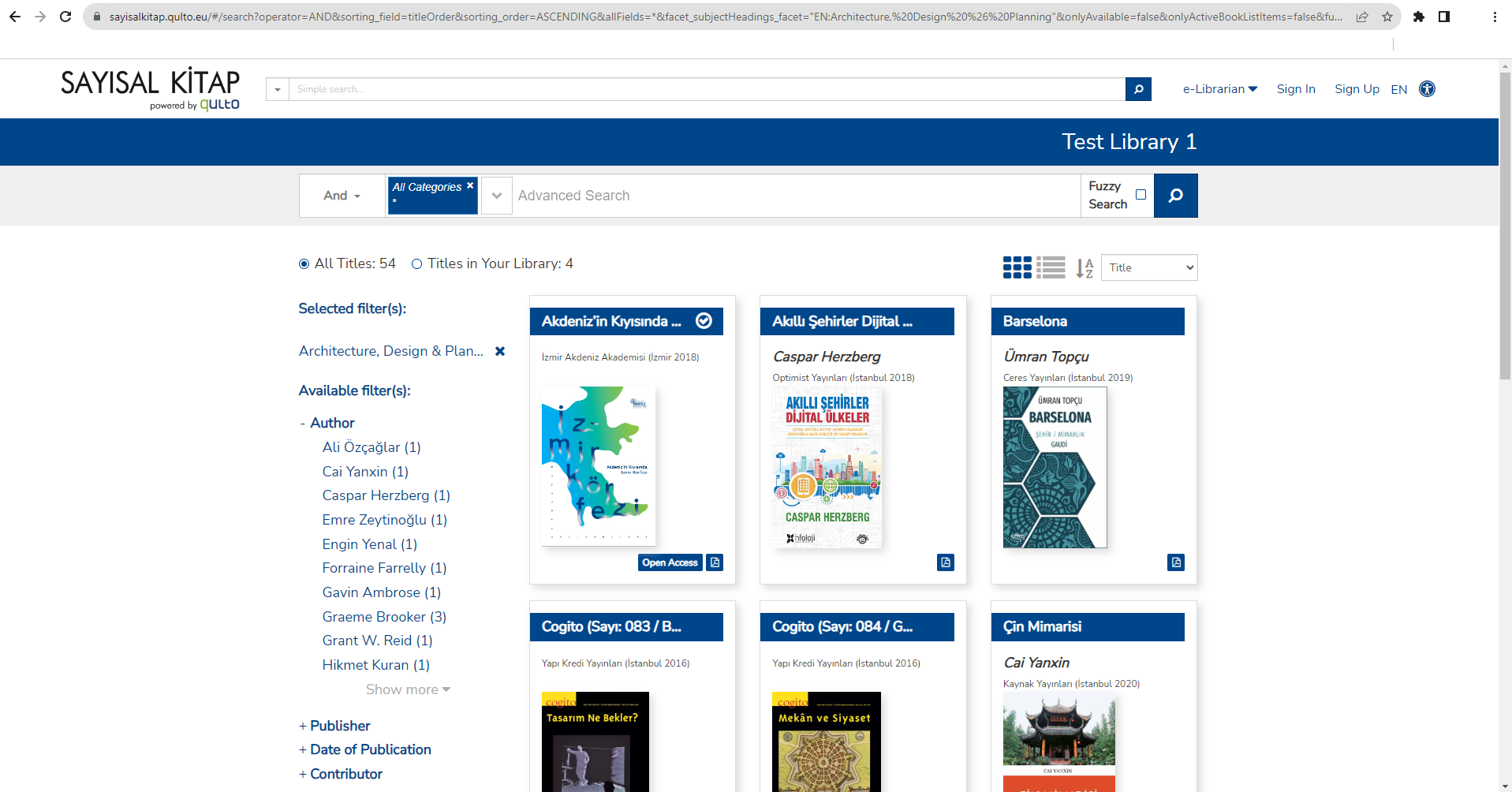Select Titles in Your Library radio button
This screenshot has height=792, width=1512.
(x=416, y=264)
